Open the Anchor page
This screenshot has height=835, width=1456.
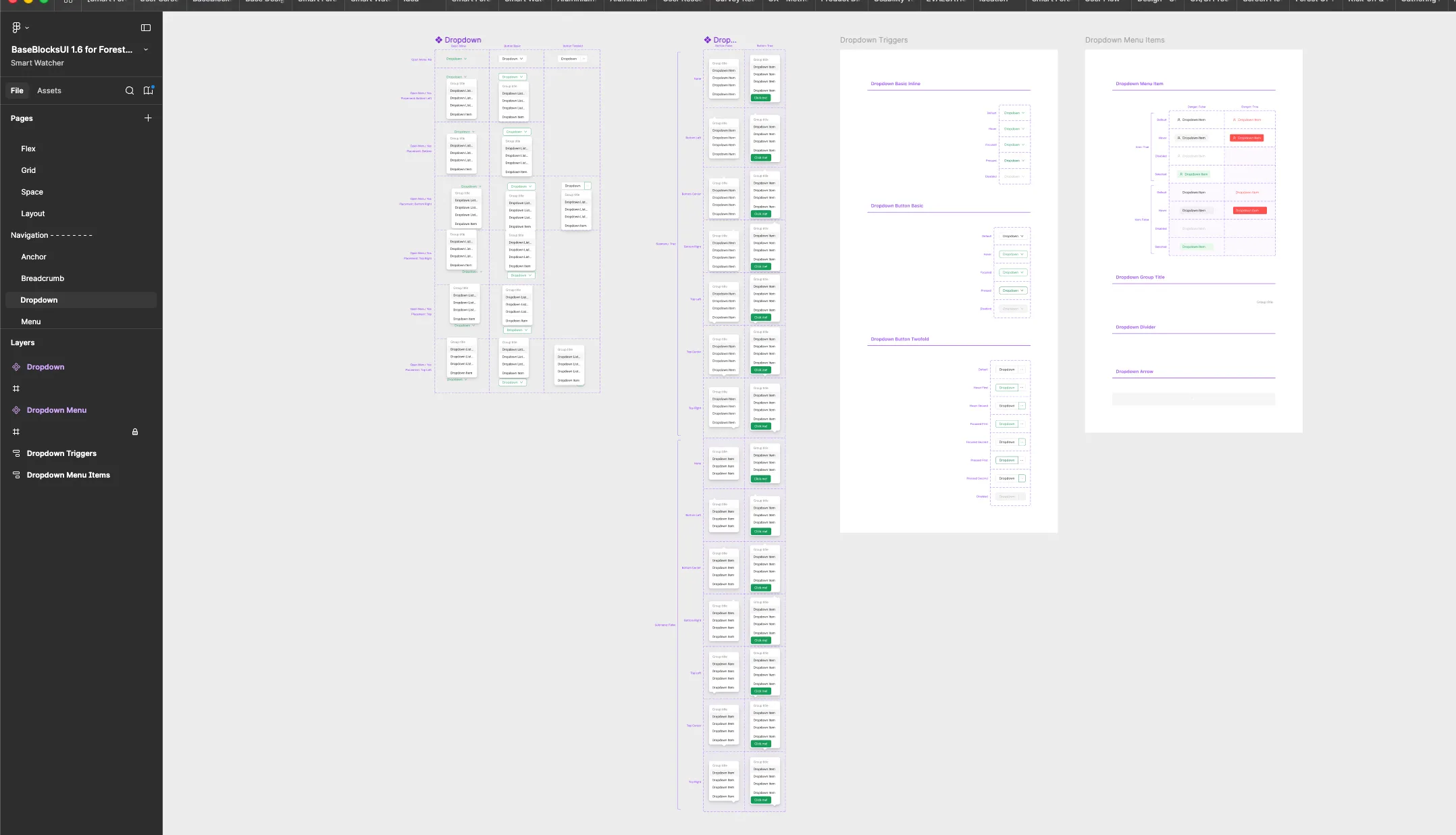[x=34, y=257]
